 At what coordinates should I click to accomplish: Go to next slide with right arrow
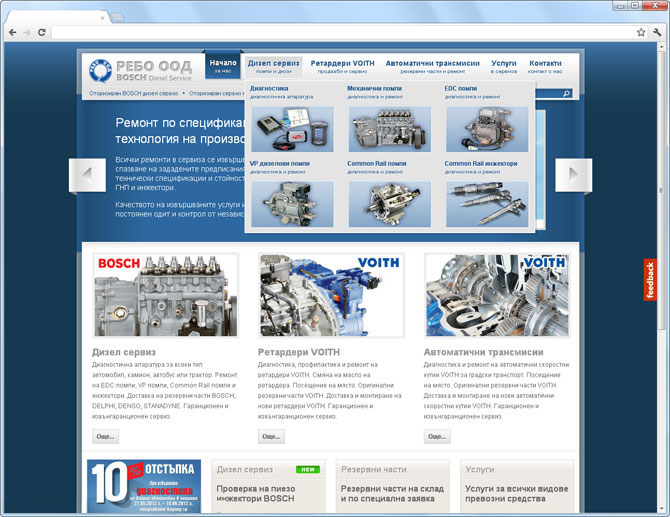tap(573, 175)
